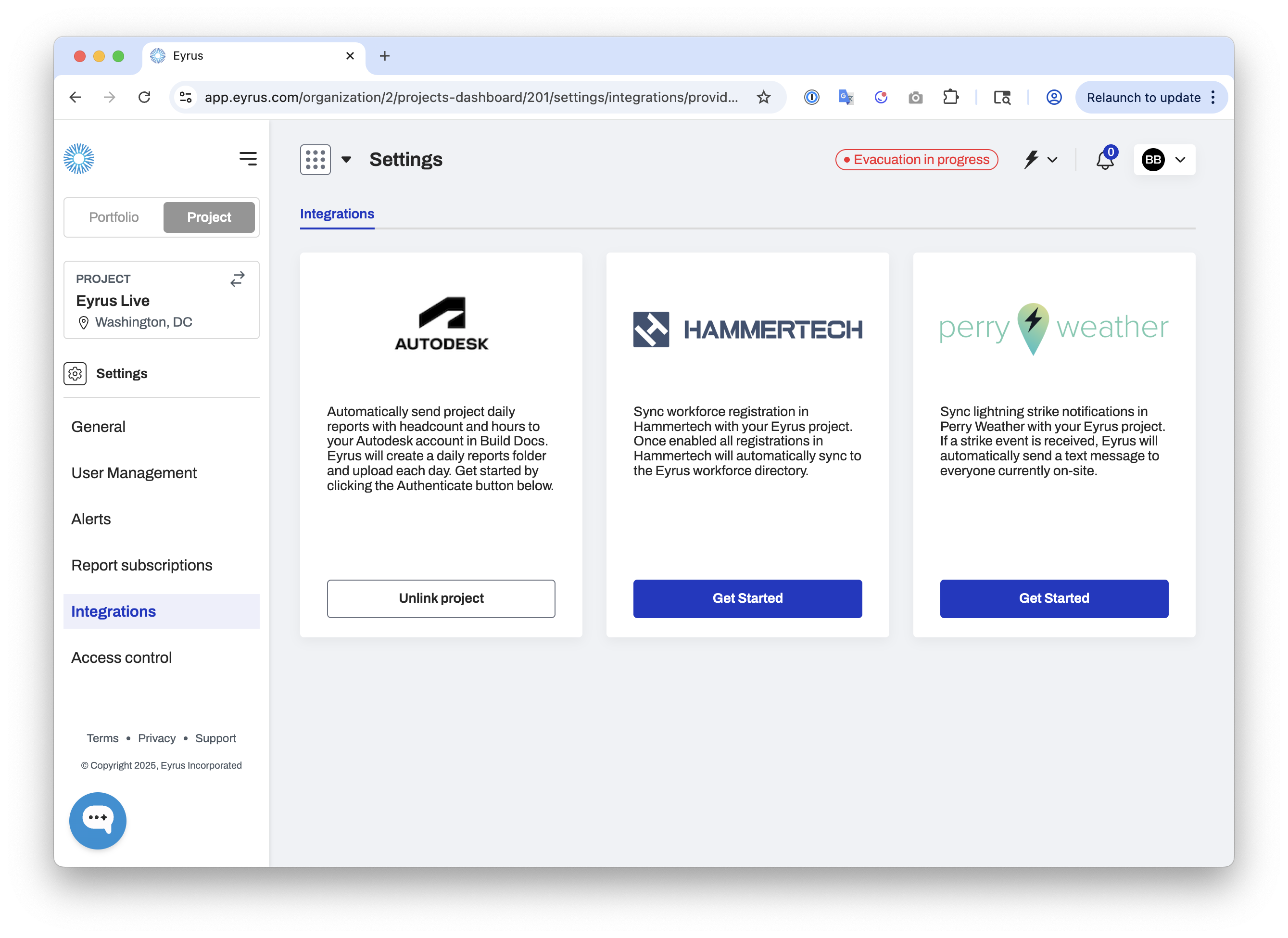This screenshot has height=938, width=1288.
Task: Open the Report subscriptions menu item
Action: pos(141,565)
